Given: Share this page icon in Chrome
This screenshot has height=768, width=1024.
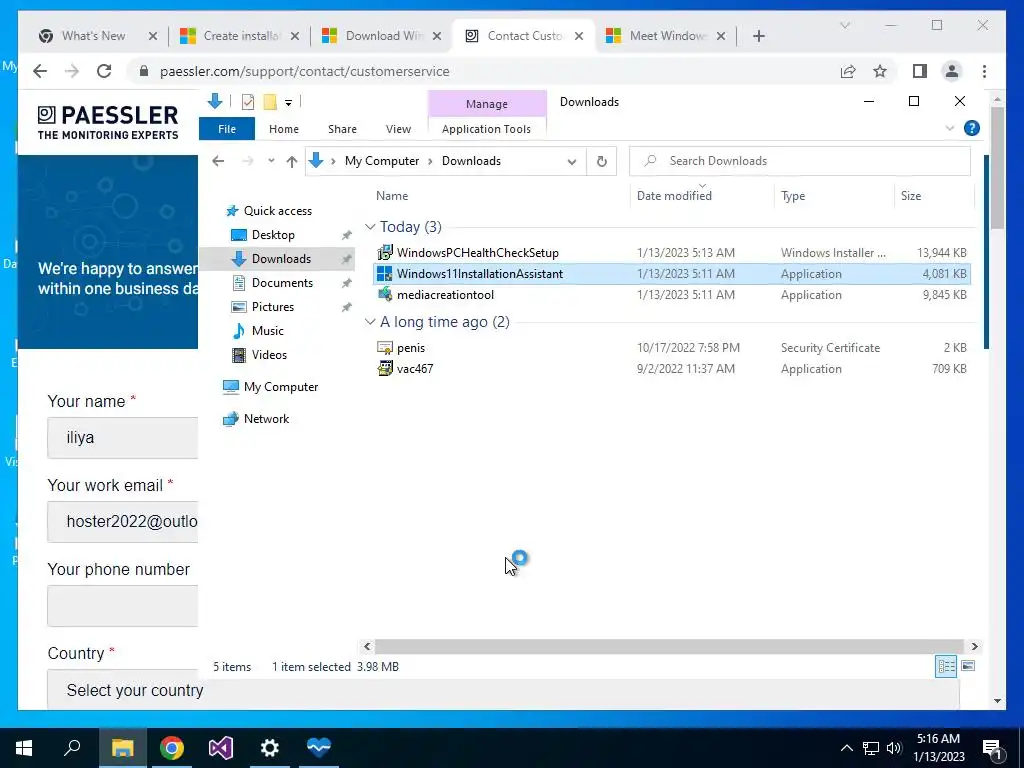Looking at the screenshot, I should 848,71.
